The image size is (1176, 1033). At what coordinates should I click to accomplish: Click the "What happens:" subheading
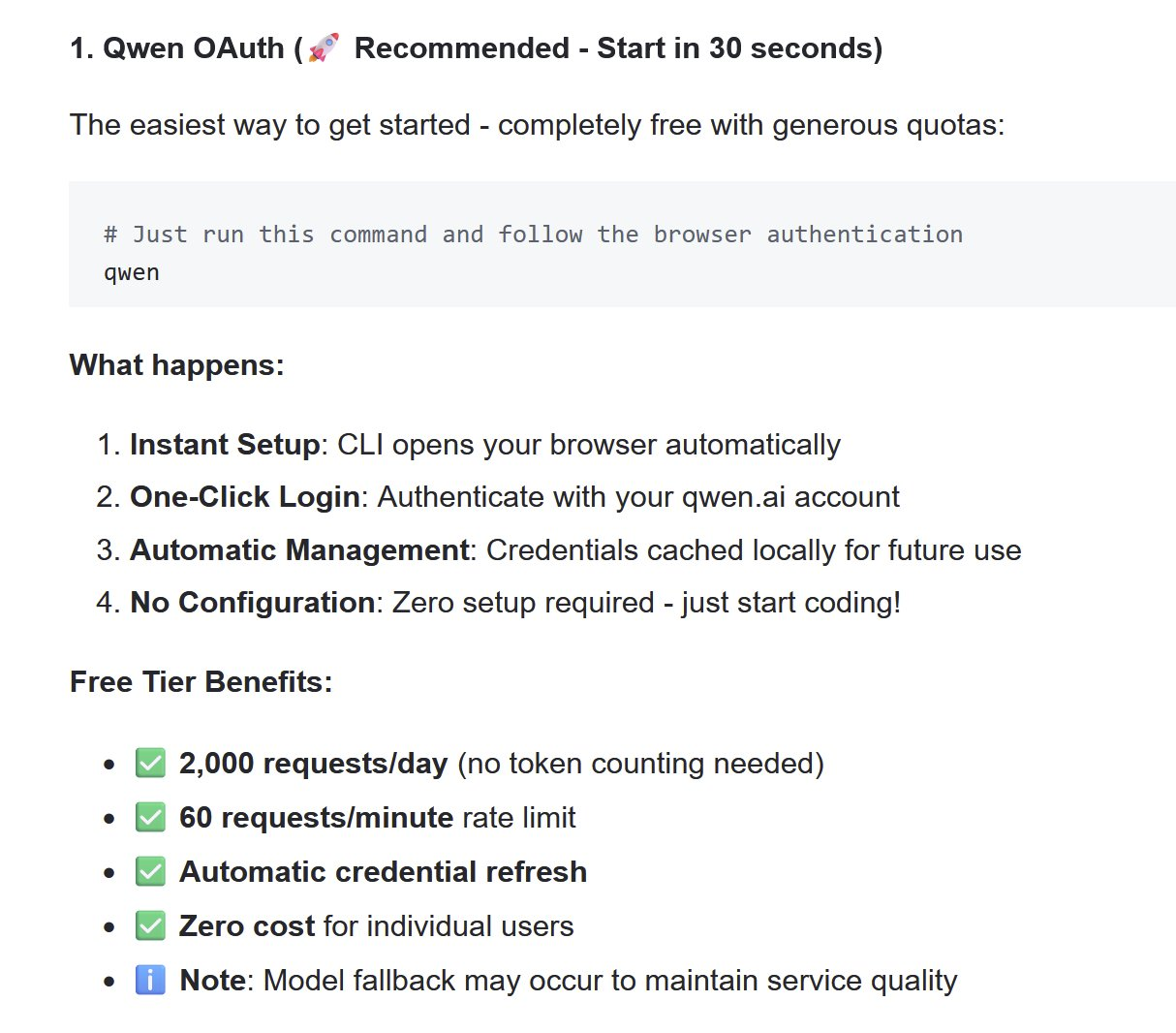[x=177, y=365]
